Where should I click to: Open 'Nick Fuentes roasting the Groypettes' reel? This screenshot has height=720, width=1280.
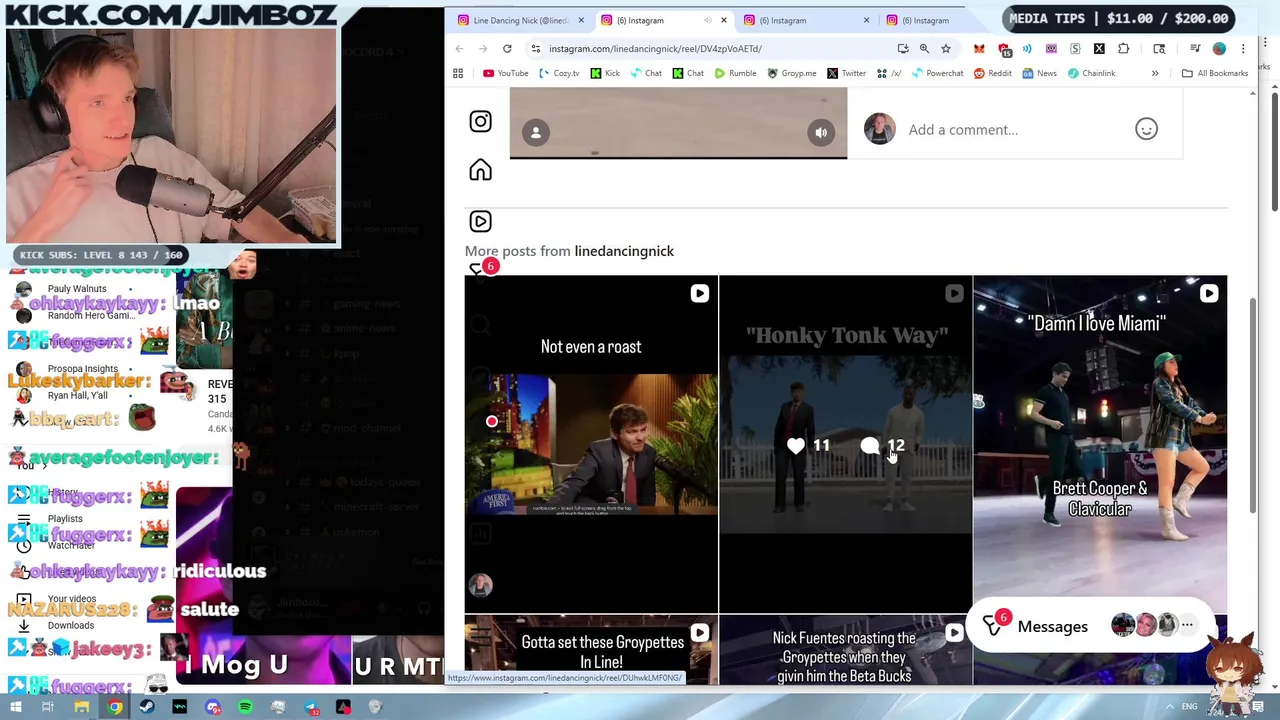[x=845, y=651]
